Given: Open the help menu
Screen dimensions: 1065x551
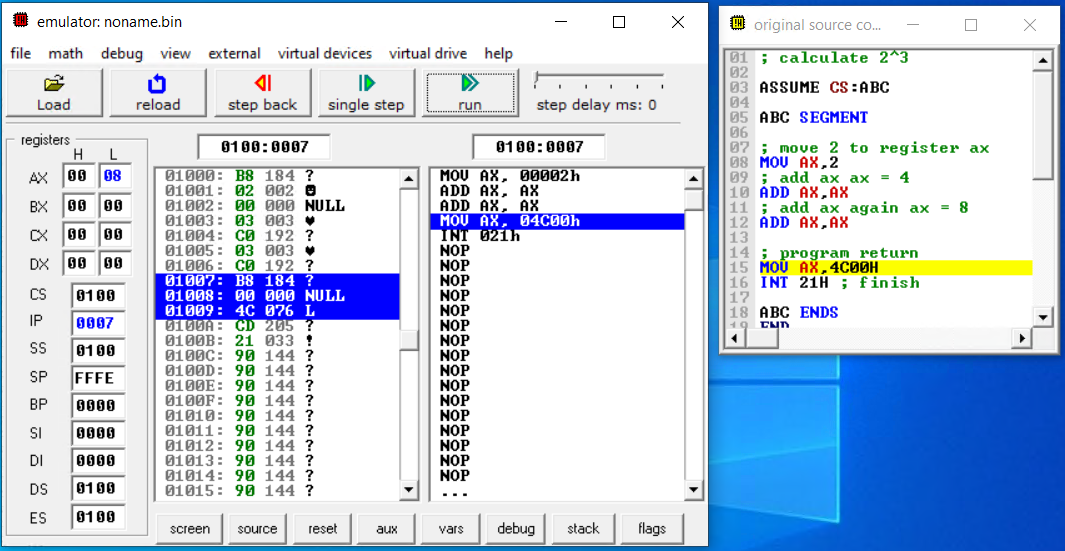Looking at the screenshot, I should pyautogui.click(x=499, y=54).
